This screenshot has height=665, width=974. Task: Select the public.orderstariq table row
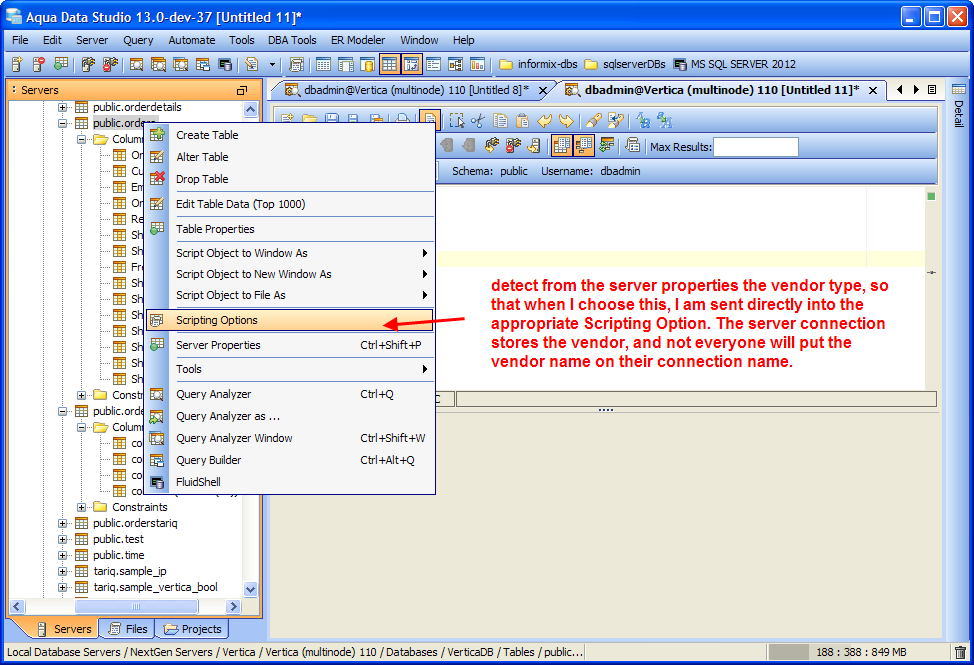pyautogui.click(x=135, y=523)
